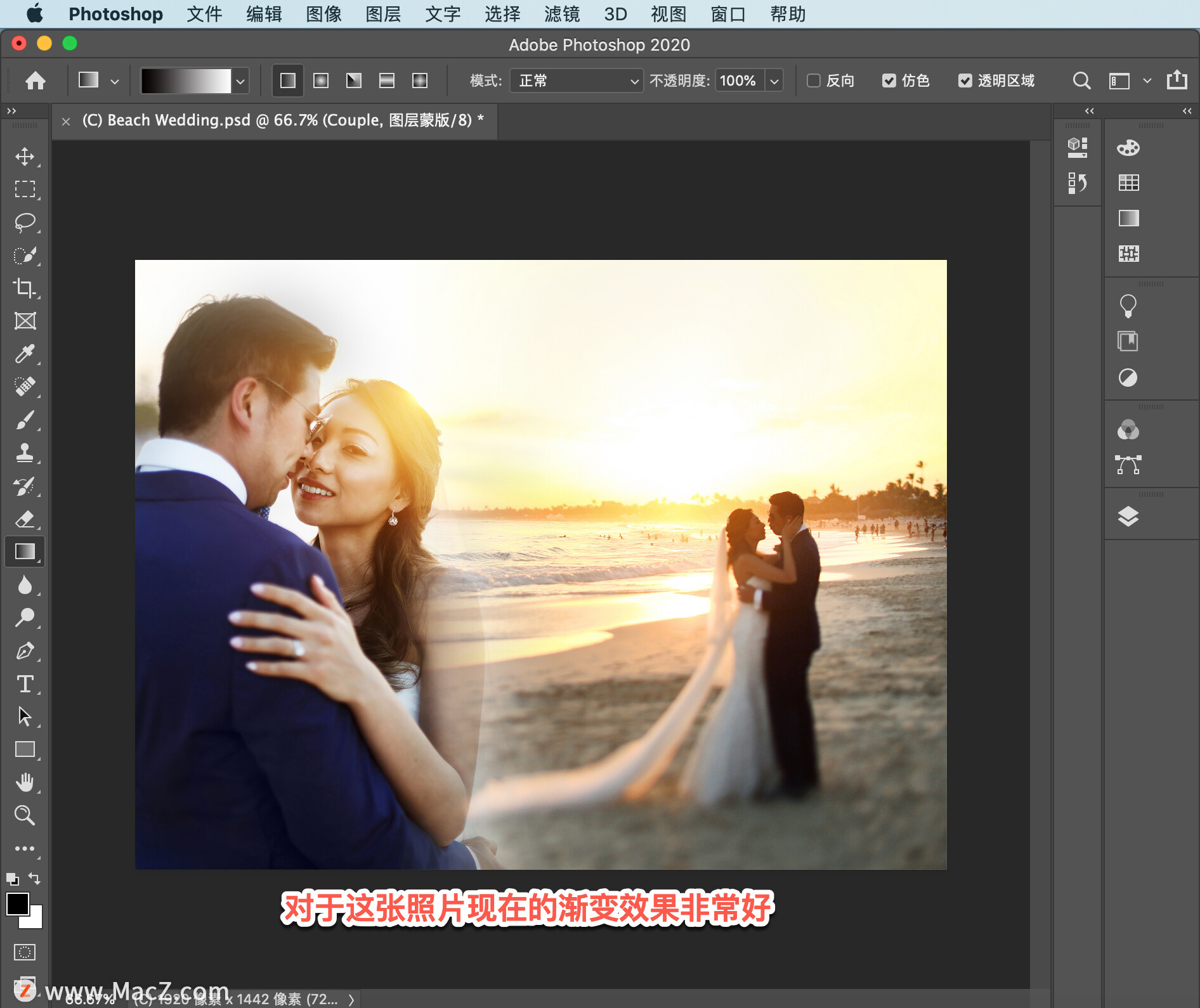Select the Zoom tool
The width and height of the screenshot is (1200, 1008).
[25, 815]
